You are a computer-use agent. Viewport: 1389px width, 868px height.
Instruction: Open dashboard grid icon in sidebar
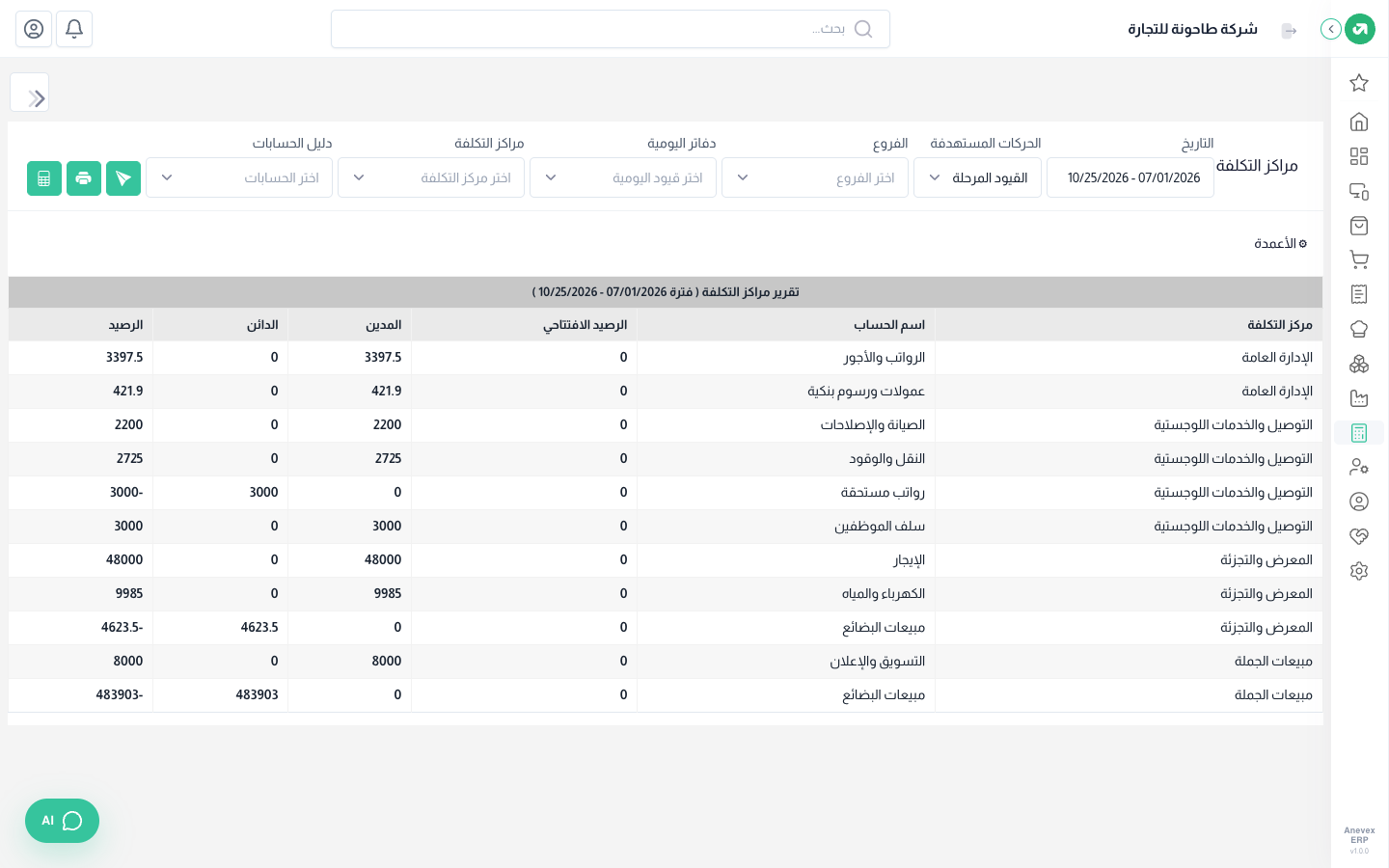click(1359, 156)
